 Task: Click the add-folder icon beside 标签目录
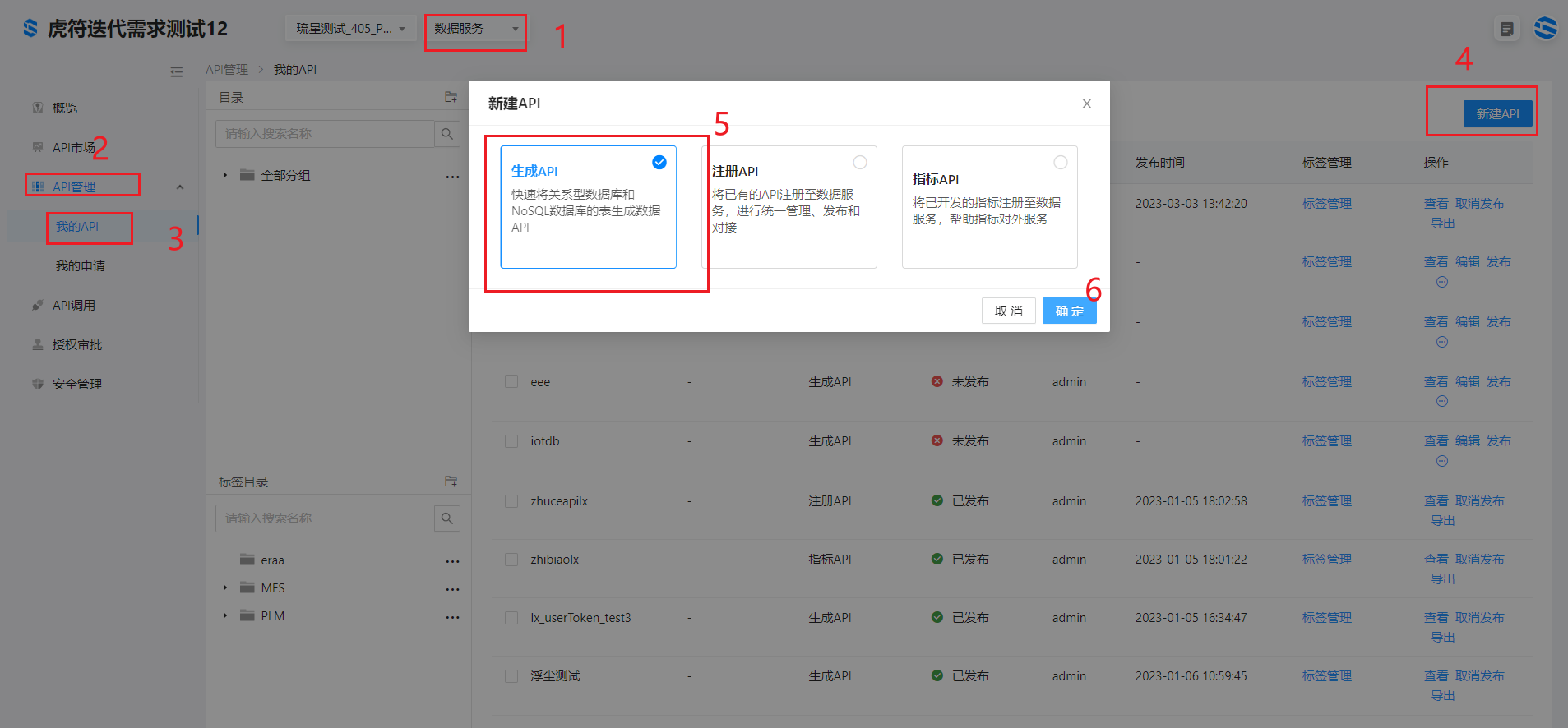(451, 481)
